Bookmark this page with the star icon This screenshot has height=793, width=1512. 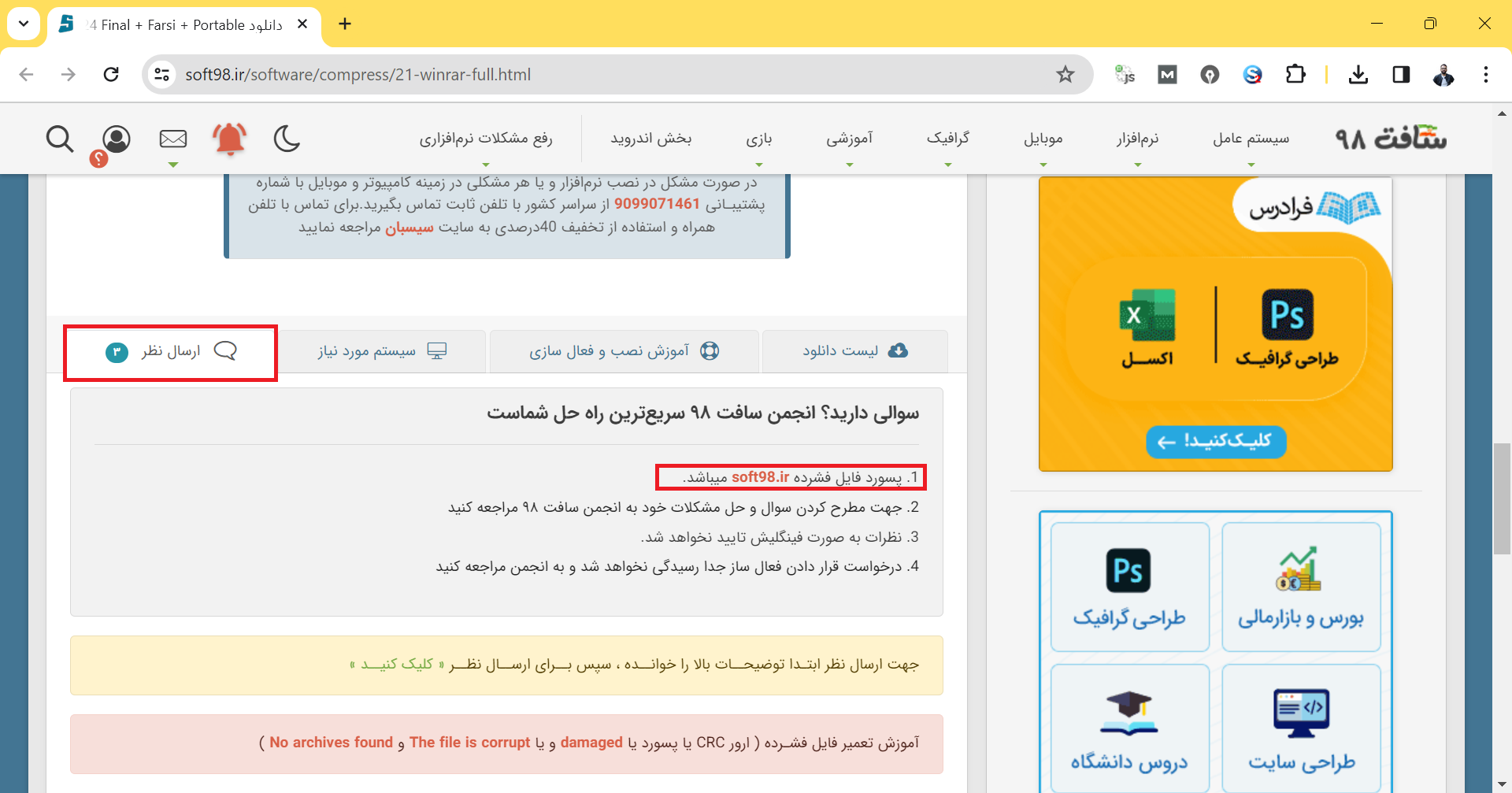pyautogui.click(x=1065, y=75)
